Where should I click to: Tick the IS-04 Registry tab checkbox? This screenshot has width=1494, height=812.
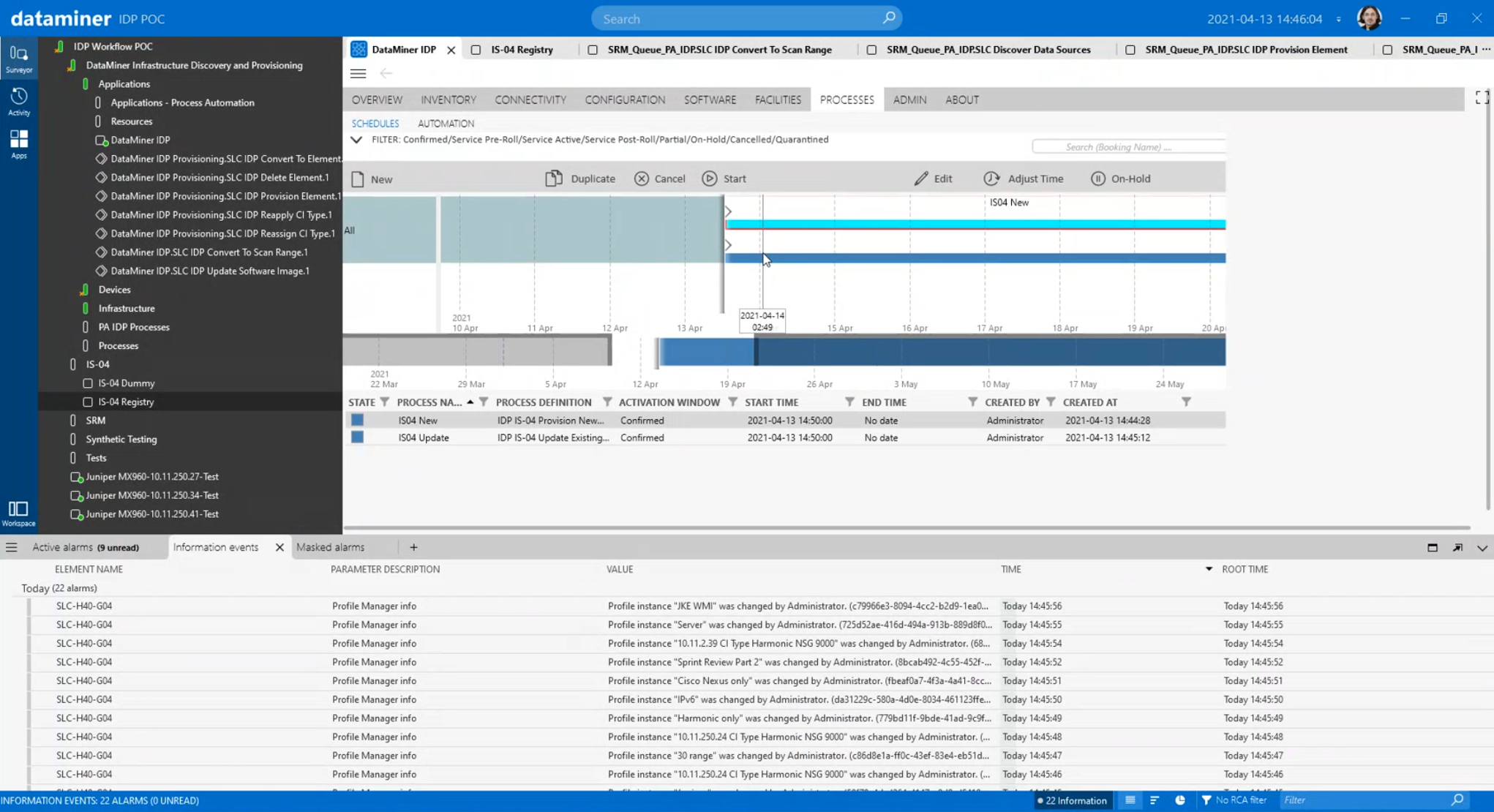476,50
